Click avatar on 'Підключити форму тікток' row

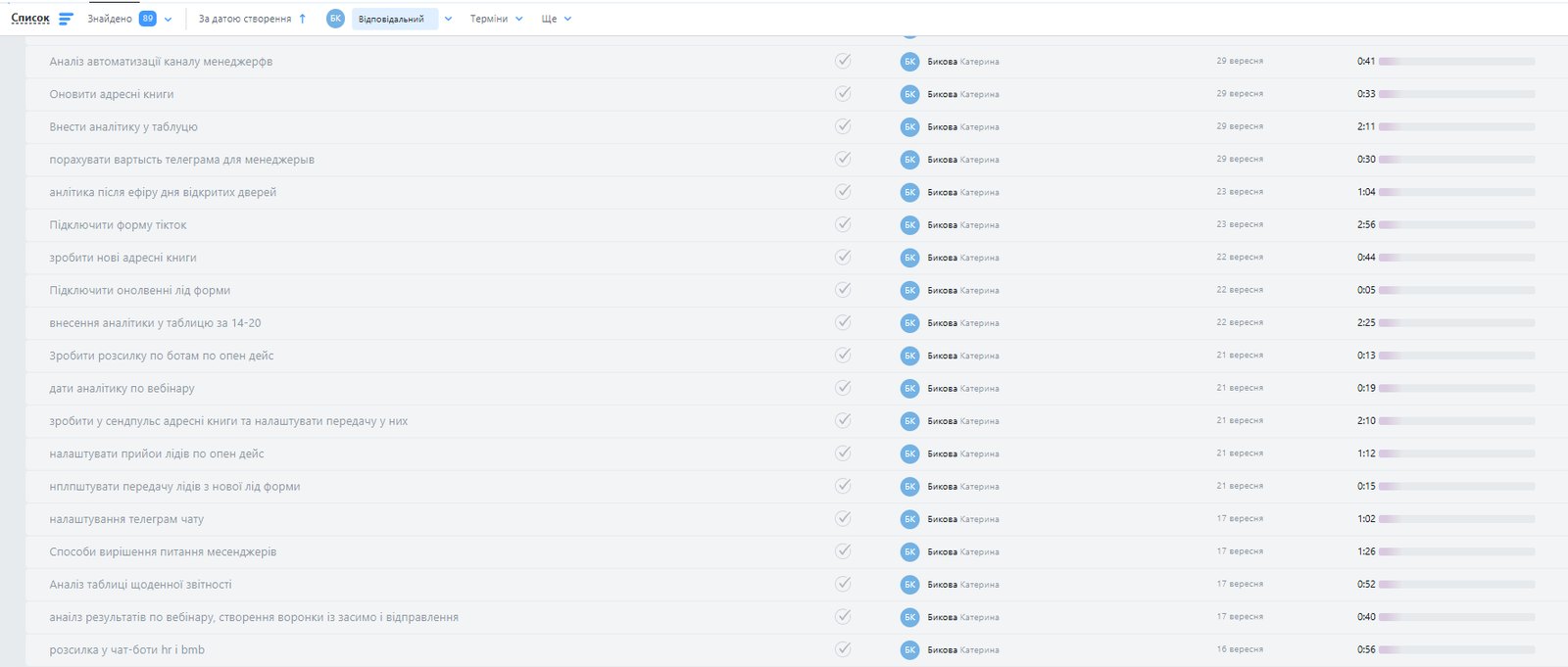pyautogui.click(x=909, y=225)
